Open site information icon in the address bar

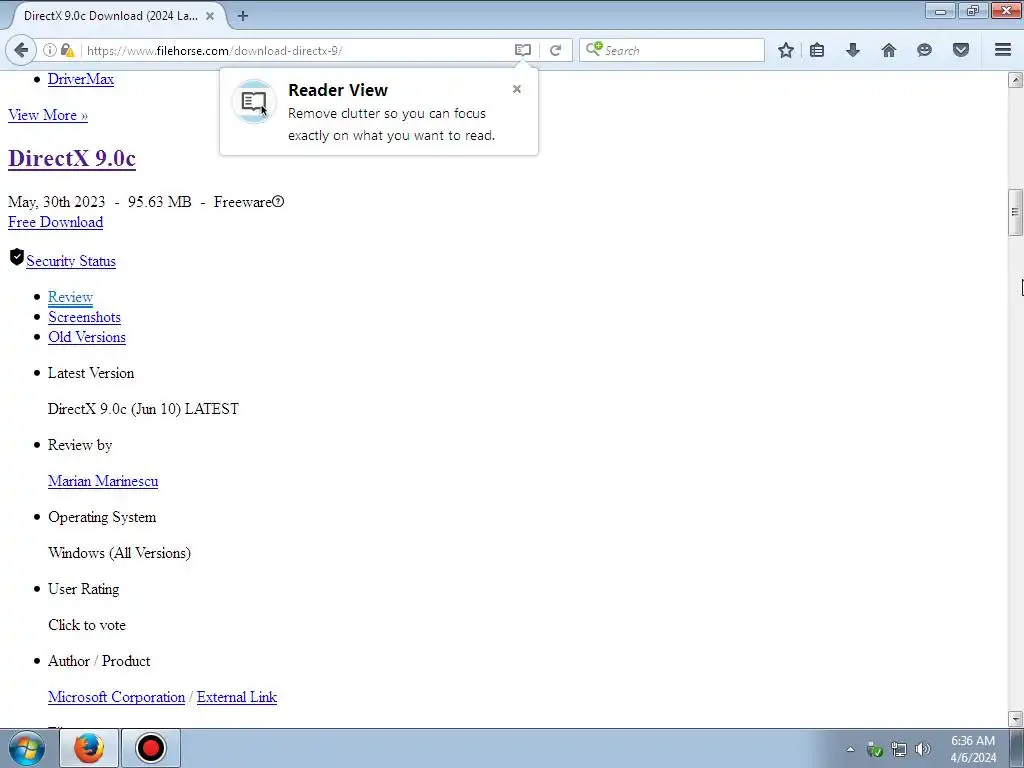[x=50, y=50]
